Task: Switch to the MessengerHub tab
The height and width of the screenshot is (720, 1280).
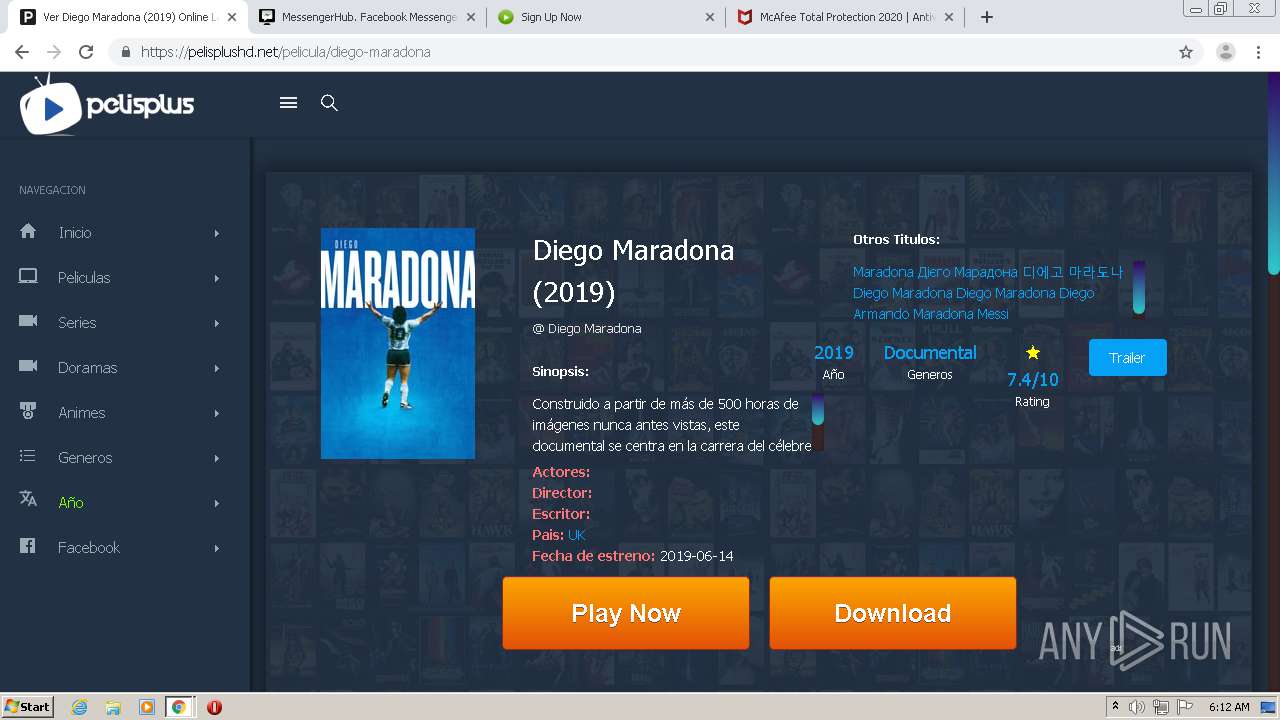Action: click(x=367, y=17)
